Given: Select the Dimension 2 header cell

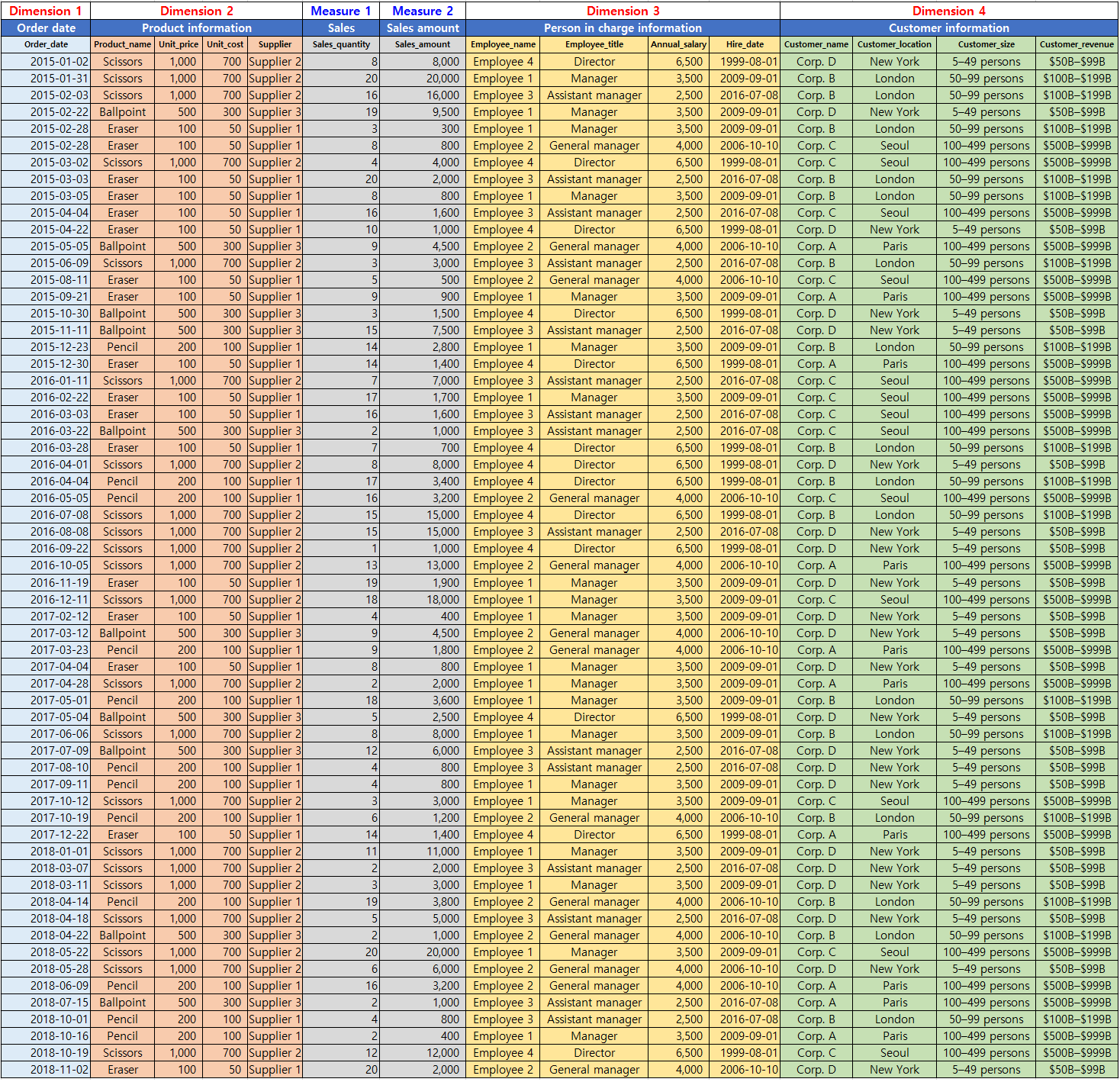Looking at the screenshot, I should coord(197,11).
